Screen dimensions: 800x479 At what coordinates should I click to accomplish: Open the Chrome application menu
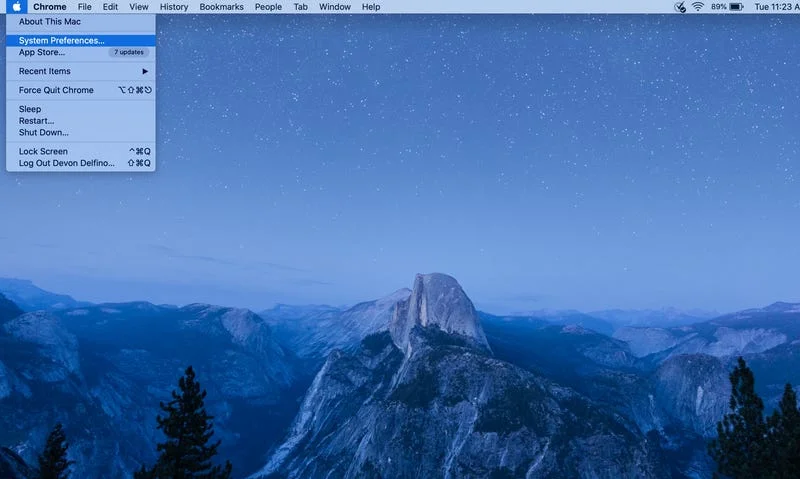point(49,7)
